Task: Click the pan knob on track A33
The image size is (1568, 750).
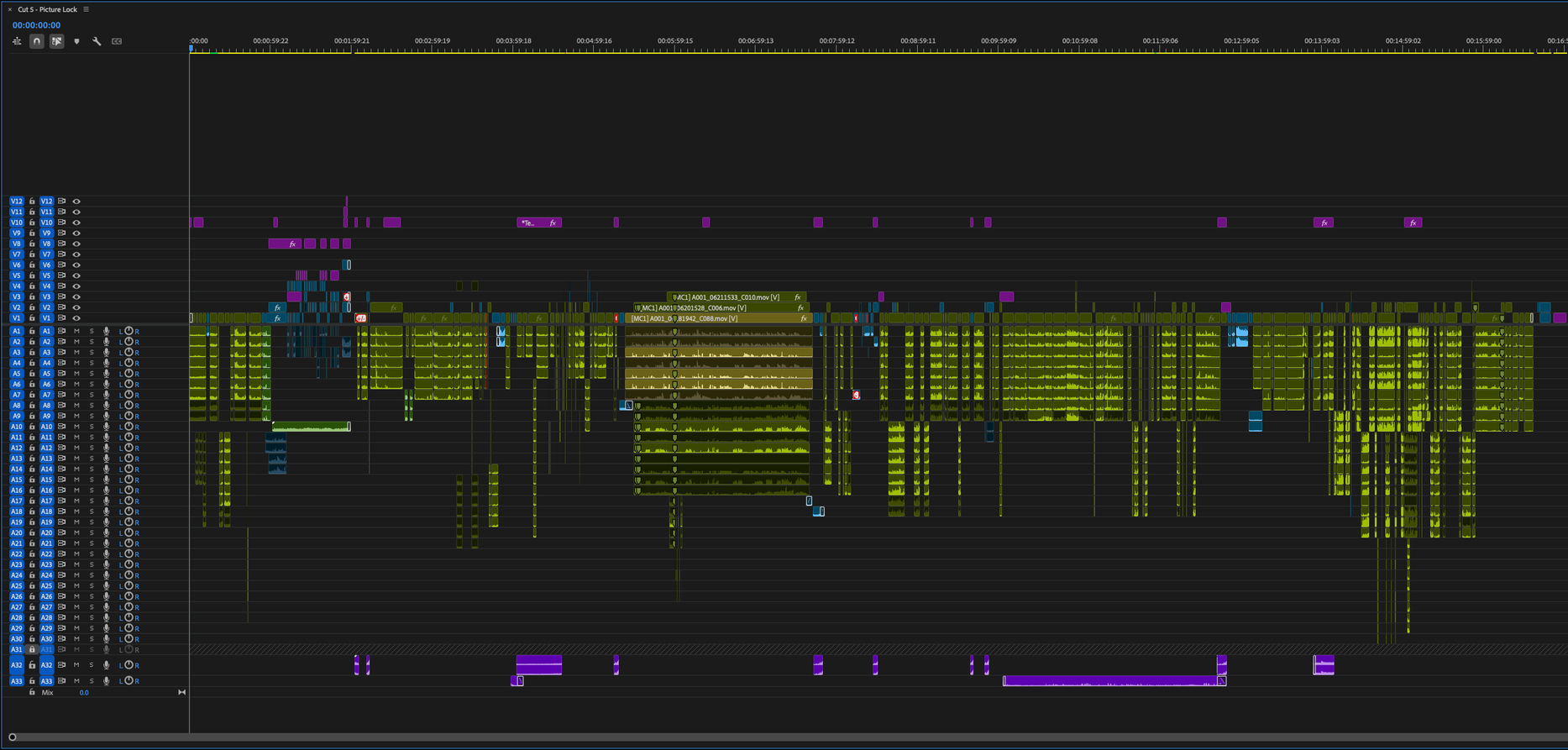Action: [128, 681]
